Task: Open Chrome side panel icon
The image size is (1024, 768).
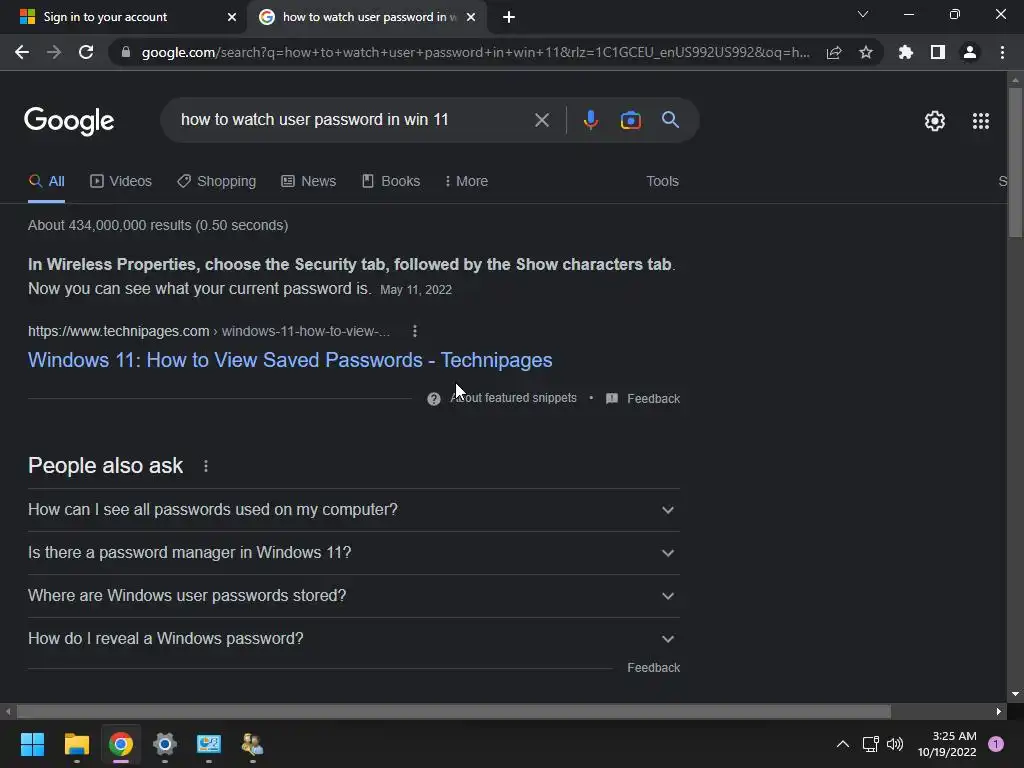Action: pos(938,52)
